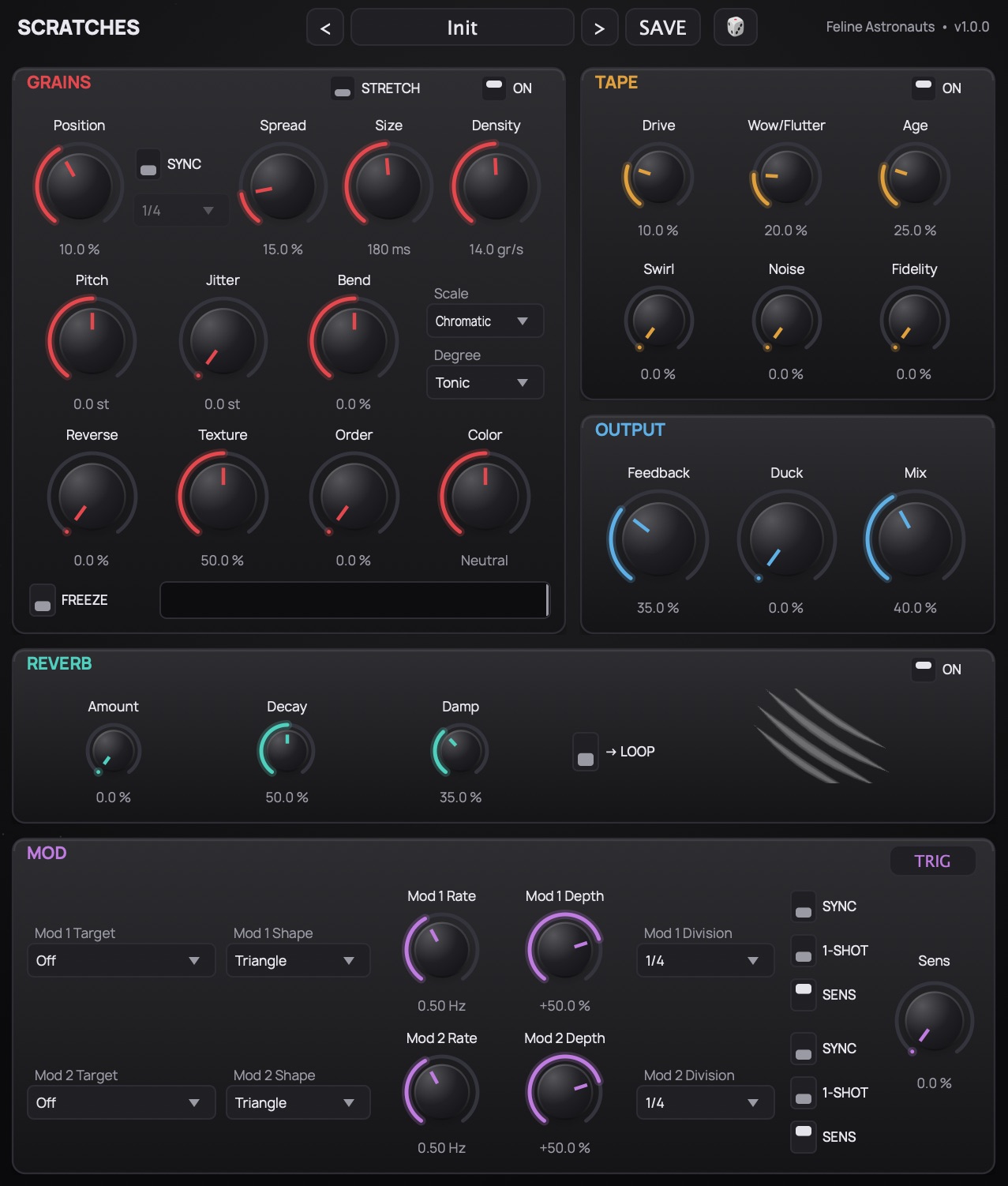Click the Bend knob
1008x1186 pixels.
[354, 341]
